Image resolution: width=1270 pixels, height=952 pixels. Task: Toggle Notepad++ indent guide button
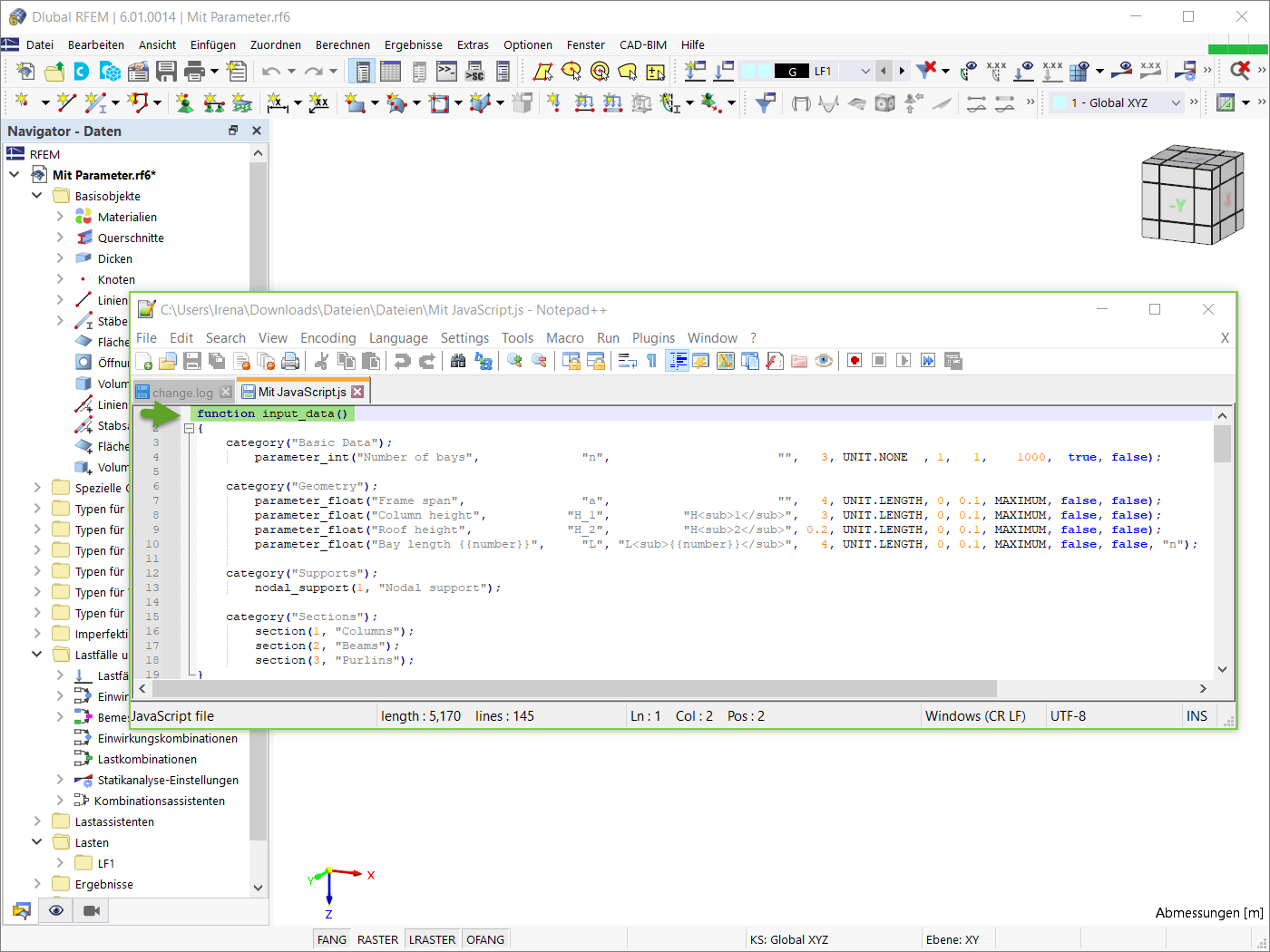tap(677, 361)
